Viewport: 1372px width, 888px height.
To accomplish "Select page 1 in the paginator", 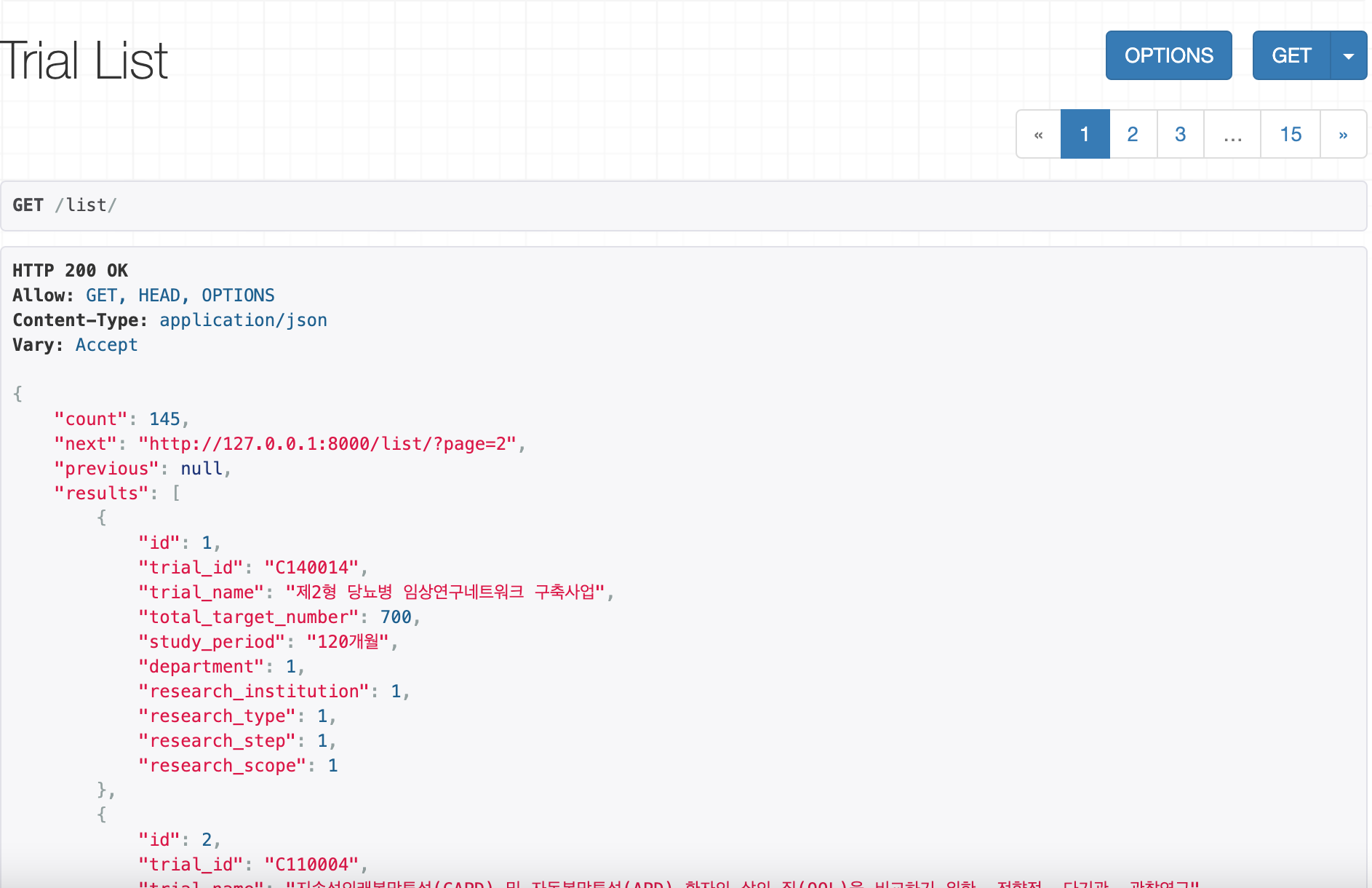I will (1085, 134).
